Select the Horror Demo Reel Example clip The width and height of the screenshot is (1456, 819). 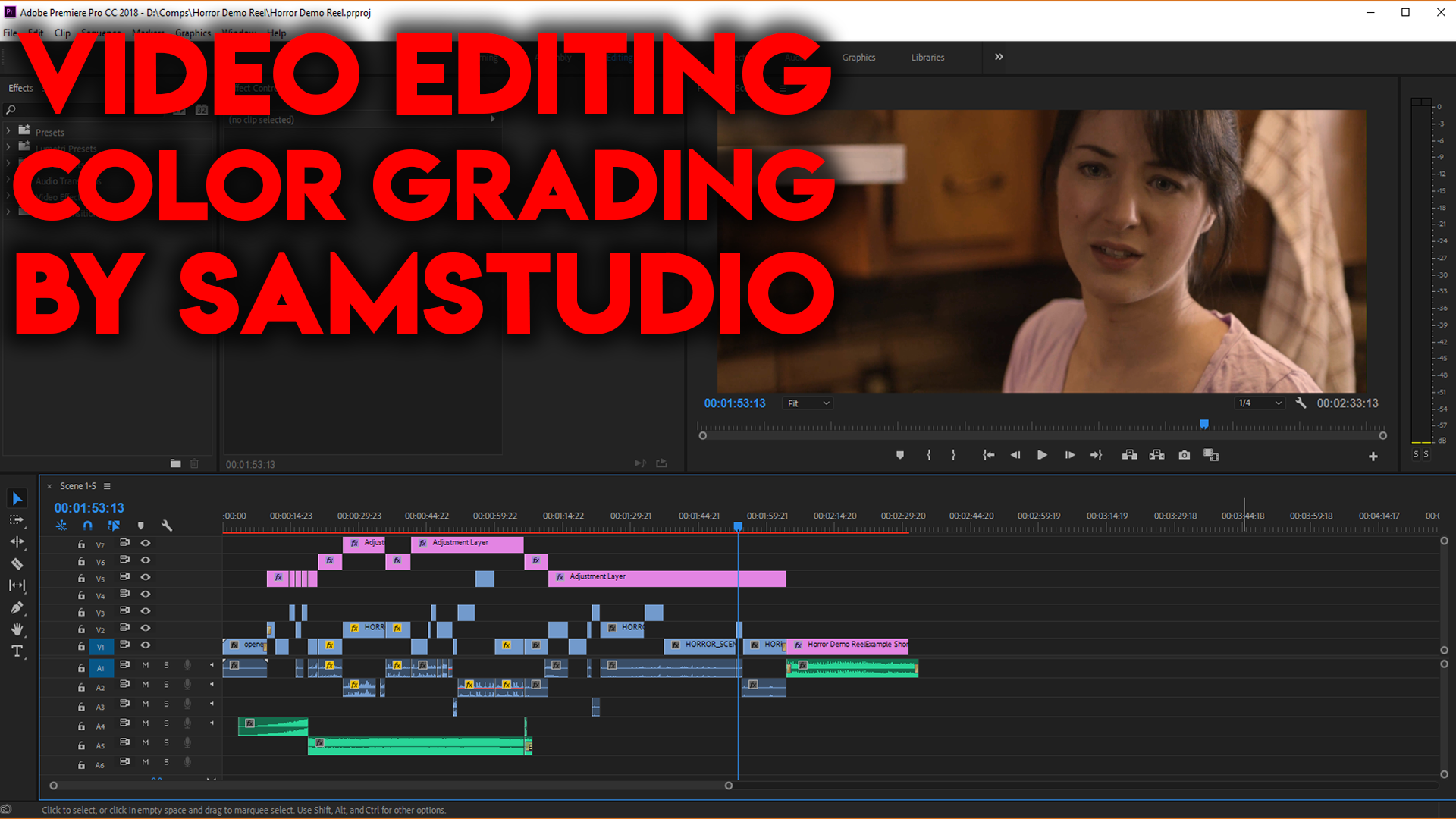pos(848,645)
